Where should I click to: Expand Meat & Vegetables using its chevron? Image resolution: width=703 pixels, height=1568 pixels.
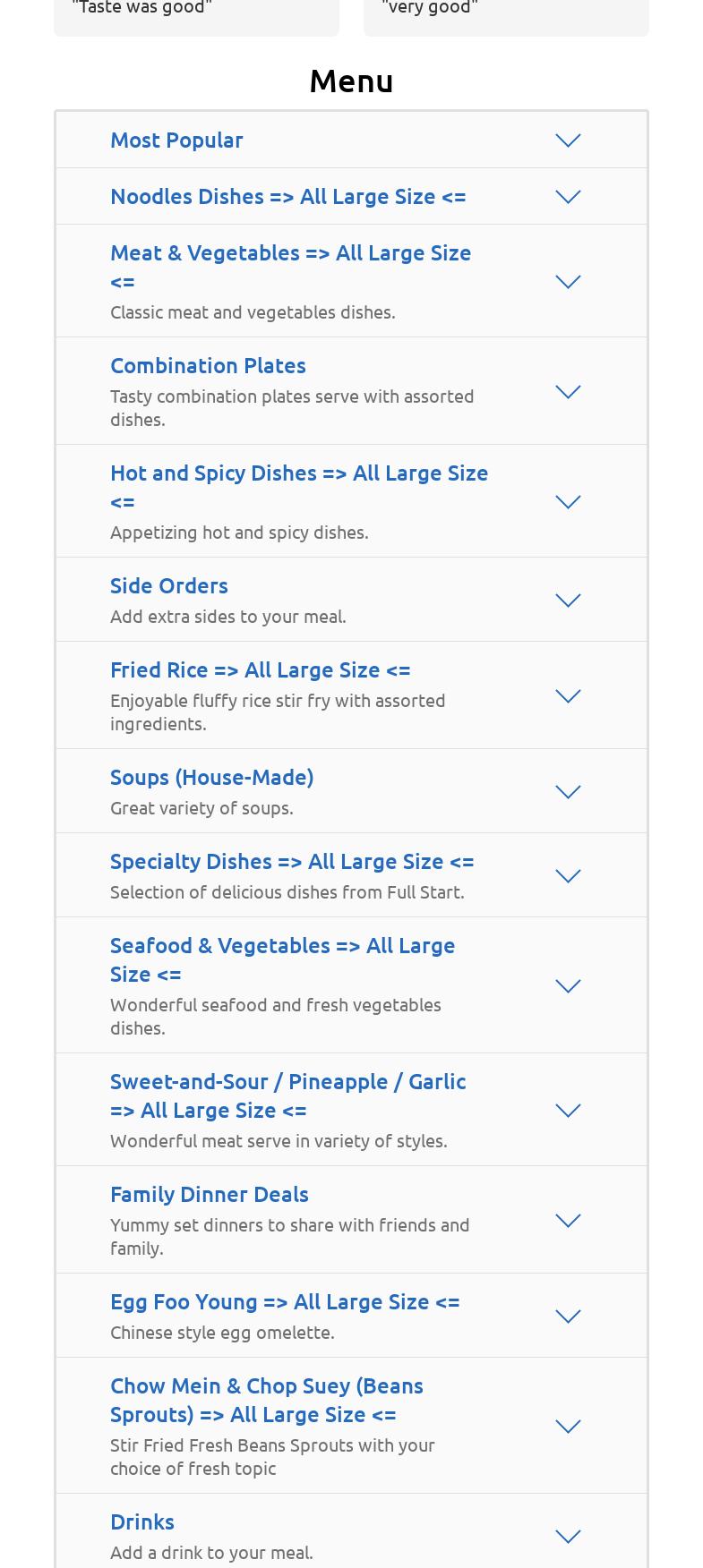[568, 282]
